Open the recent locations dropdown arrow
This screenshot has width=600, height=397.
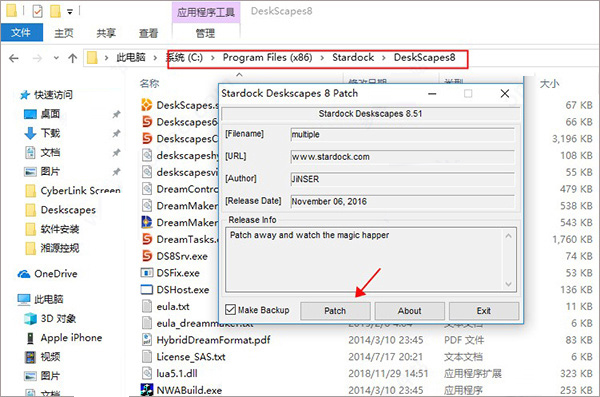(56, 58)
